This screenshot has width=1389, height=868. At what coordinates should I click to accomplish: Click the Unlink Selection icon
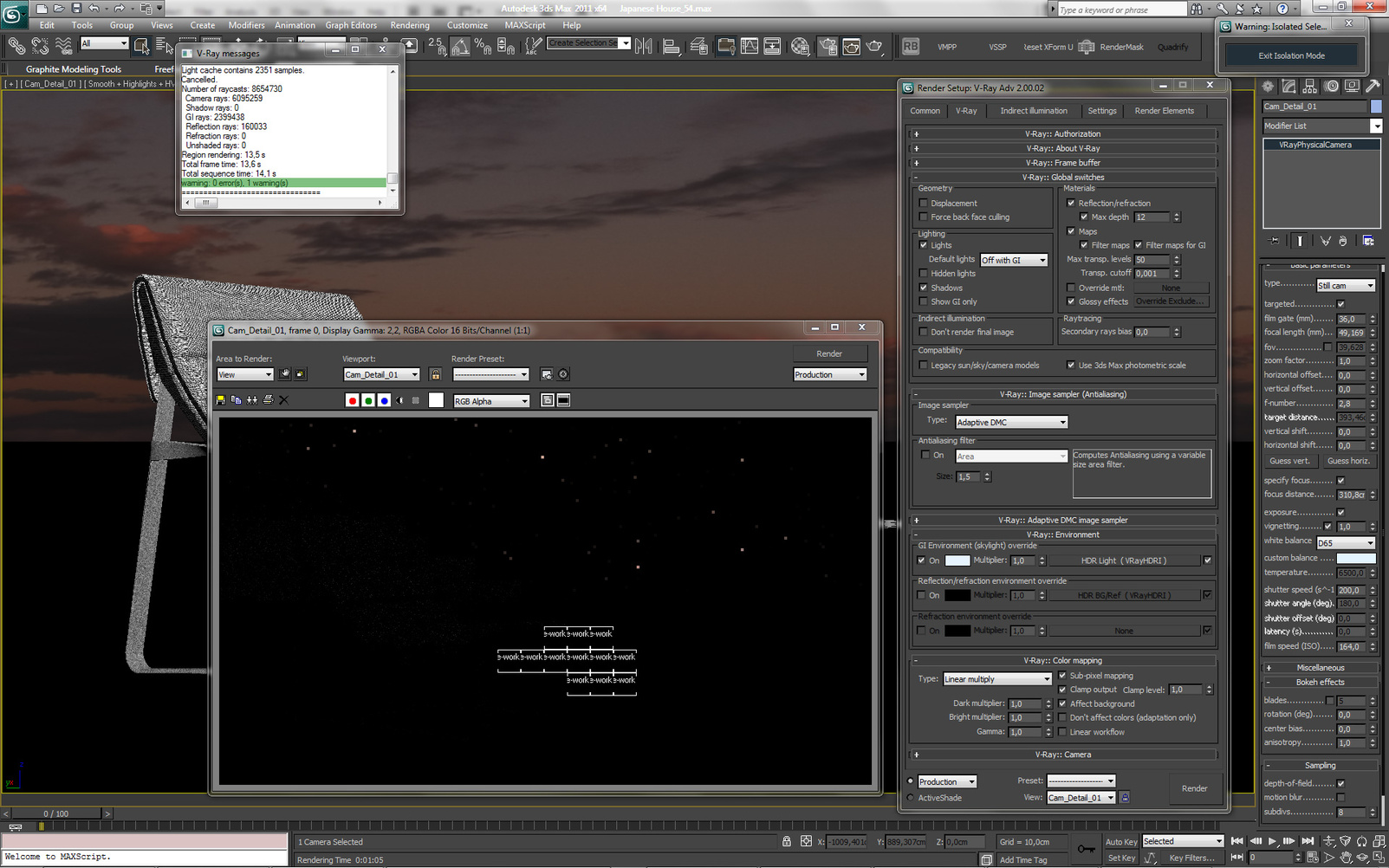(x=40, y=46)
